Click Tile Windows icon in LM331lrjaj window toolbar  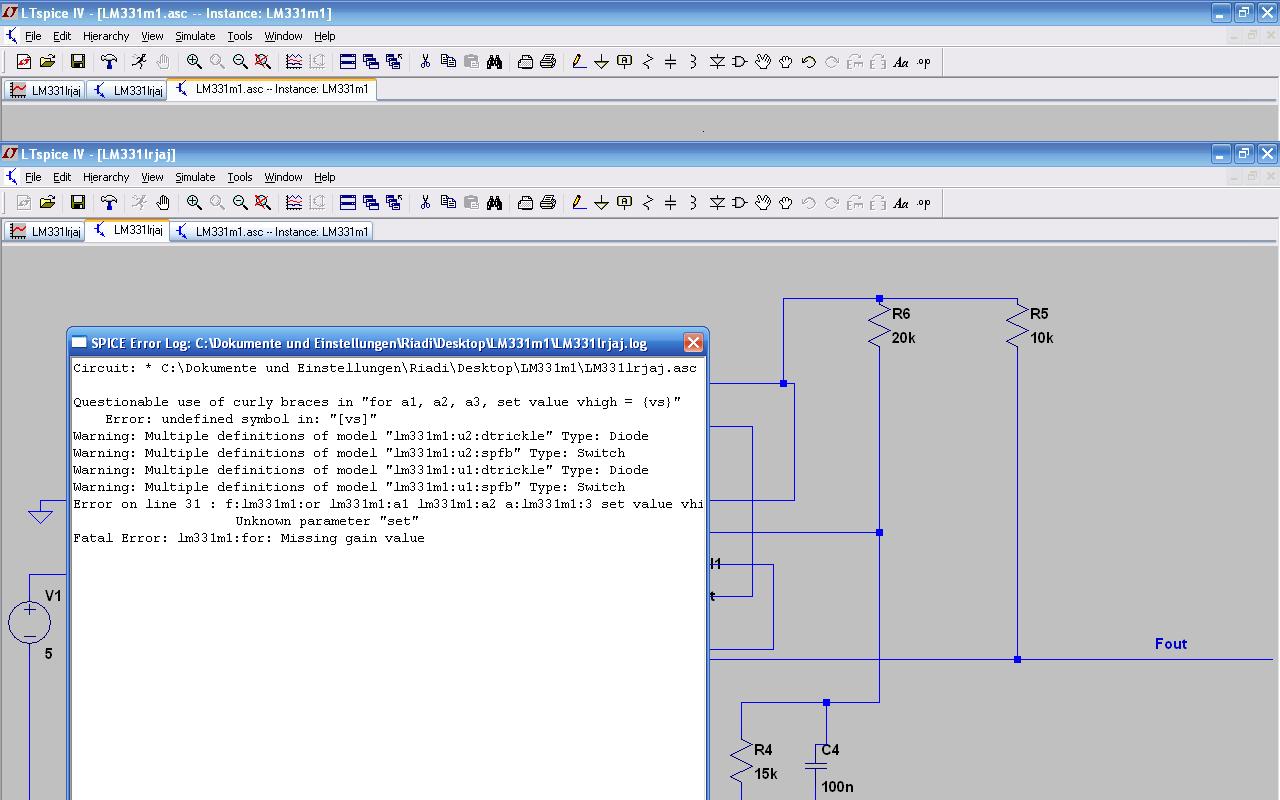pos(348,202)
